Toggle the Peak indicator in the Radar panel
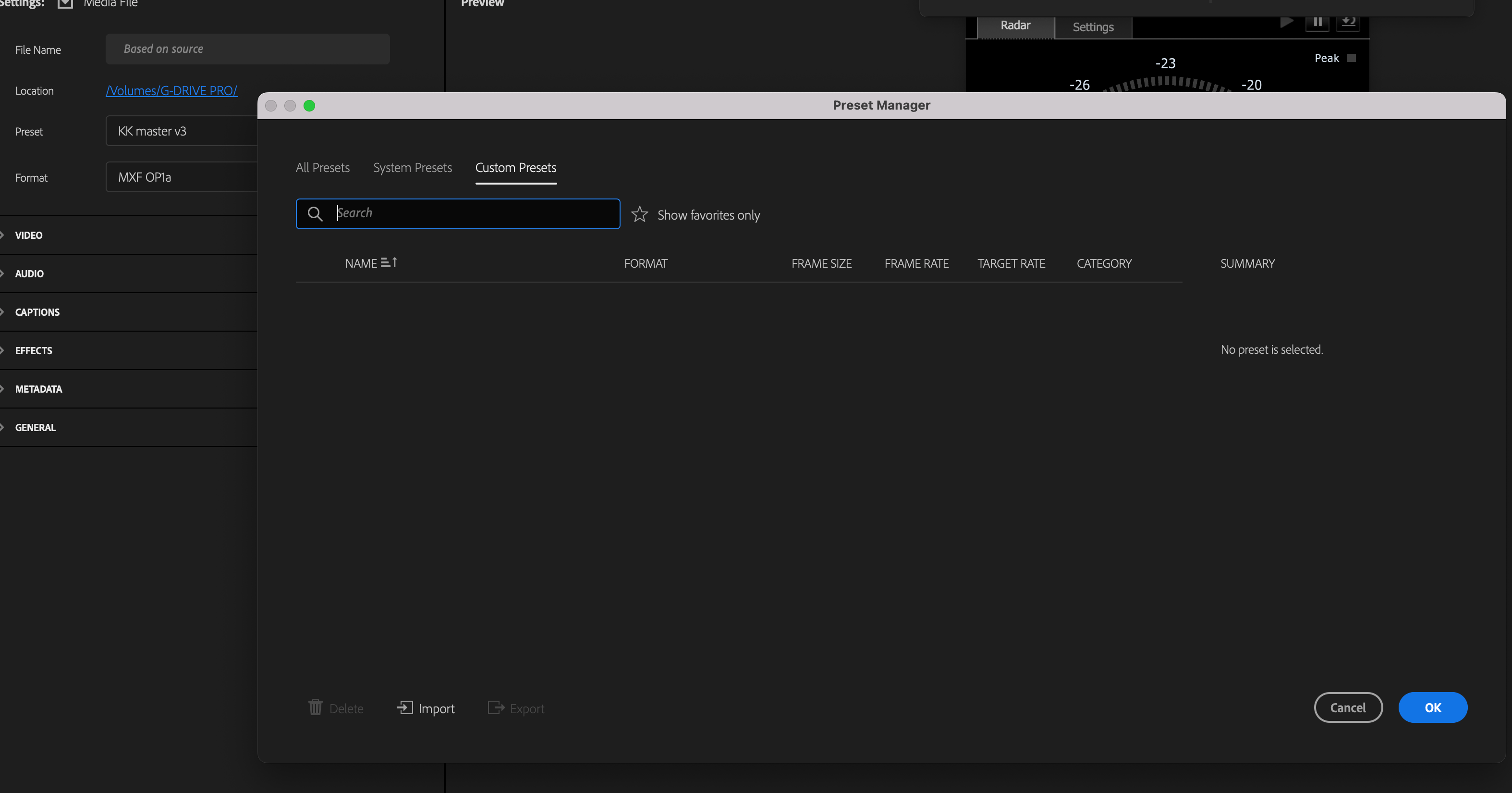 (1353, 58)
